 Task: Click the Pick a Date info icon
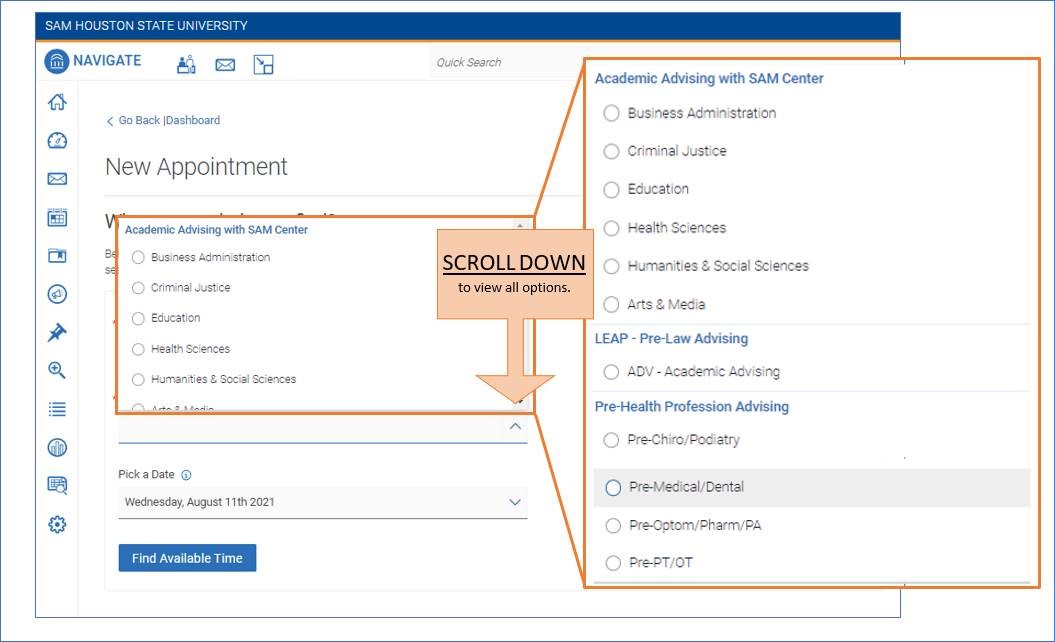[x=187, y=475]
